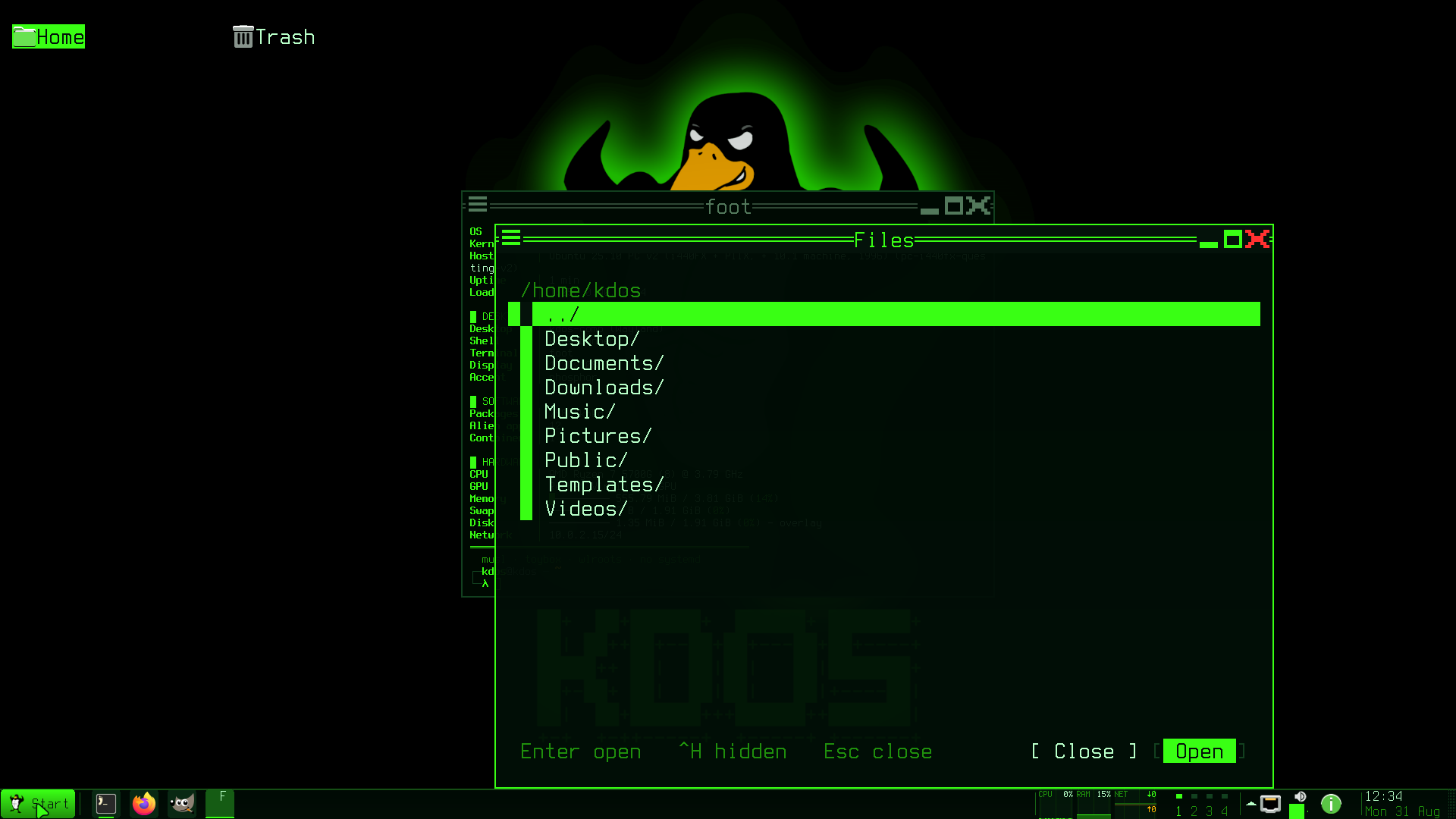Click the Close button in Files dialog
This screenshot has width=1456, height=819.
click(x=1084, y=752)
